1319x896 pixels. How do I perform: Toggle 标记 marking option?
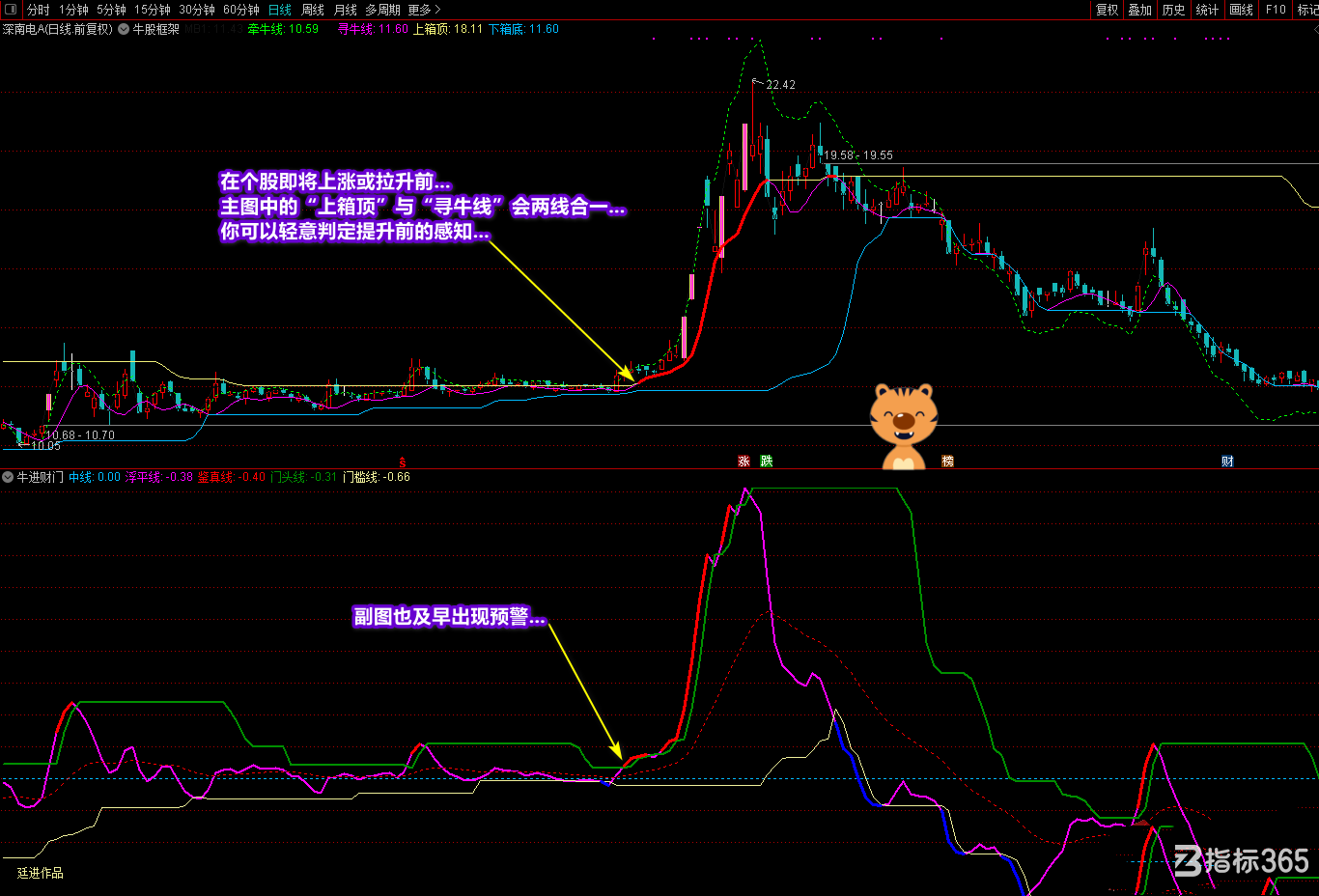click(1307, 10)
